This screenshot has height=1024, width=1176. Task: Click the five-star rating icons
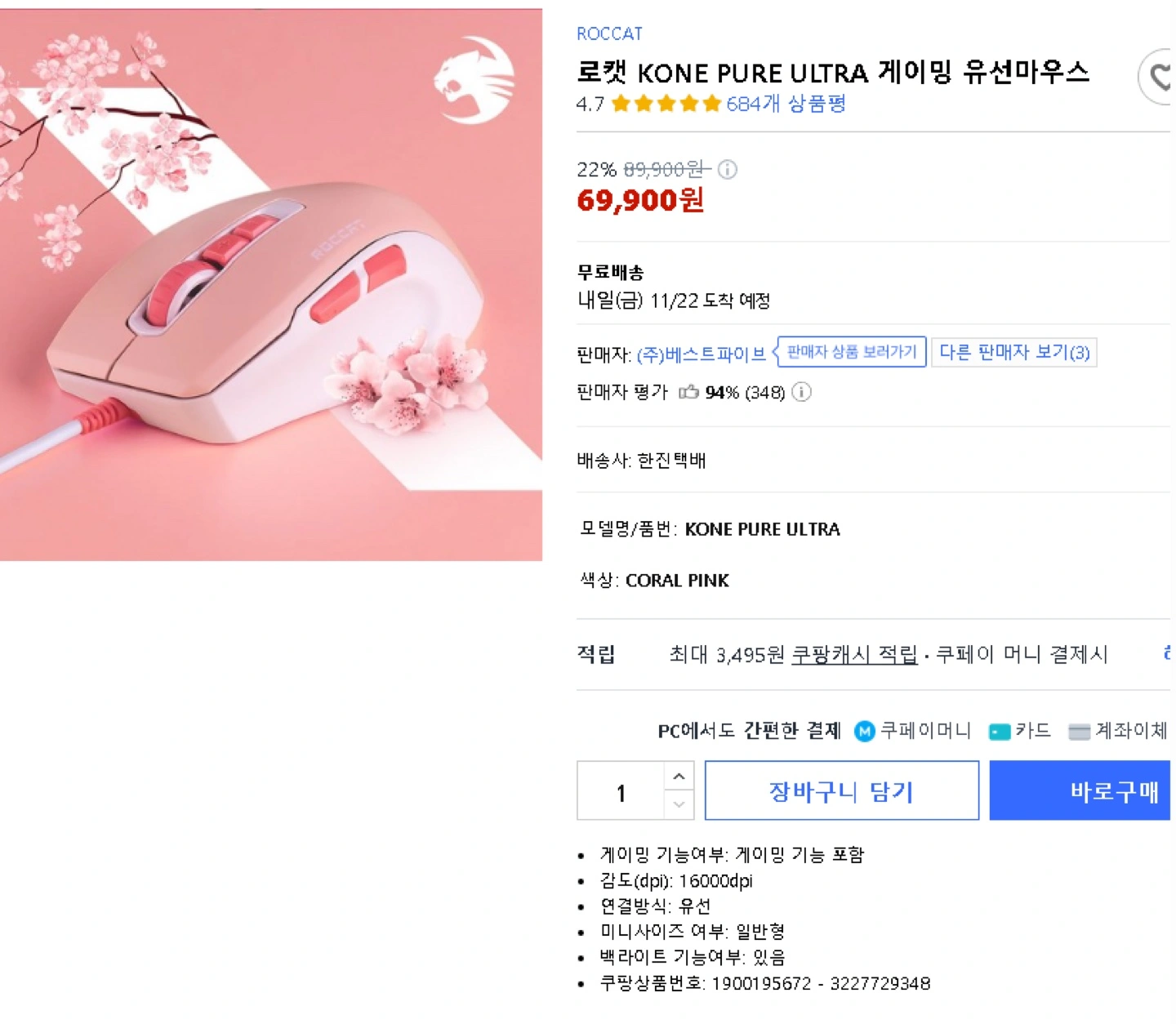tap(666, 104)
